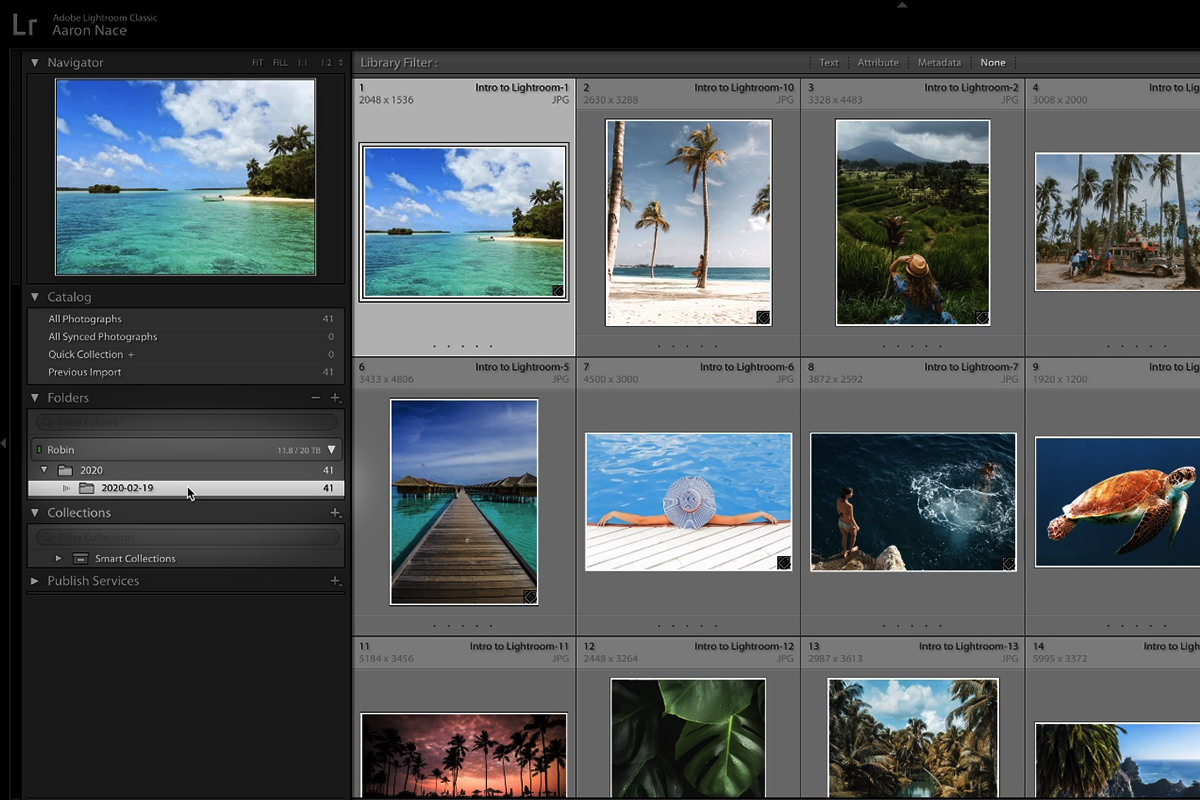Expand the Publish Services panel
This screenshot has width=1200, height=800.
(35, 581)
